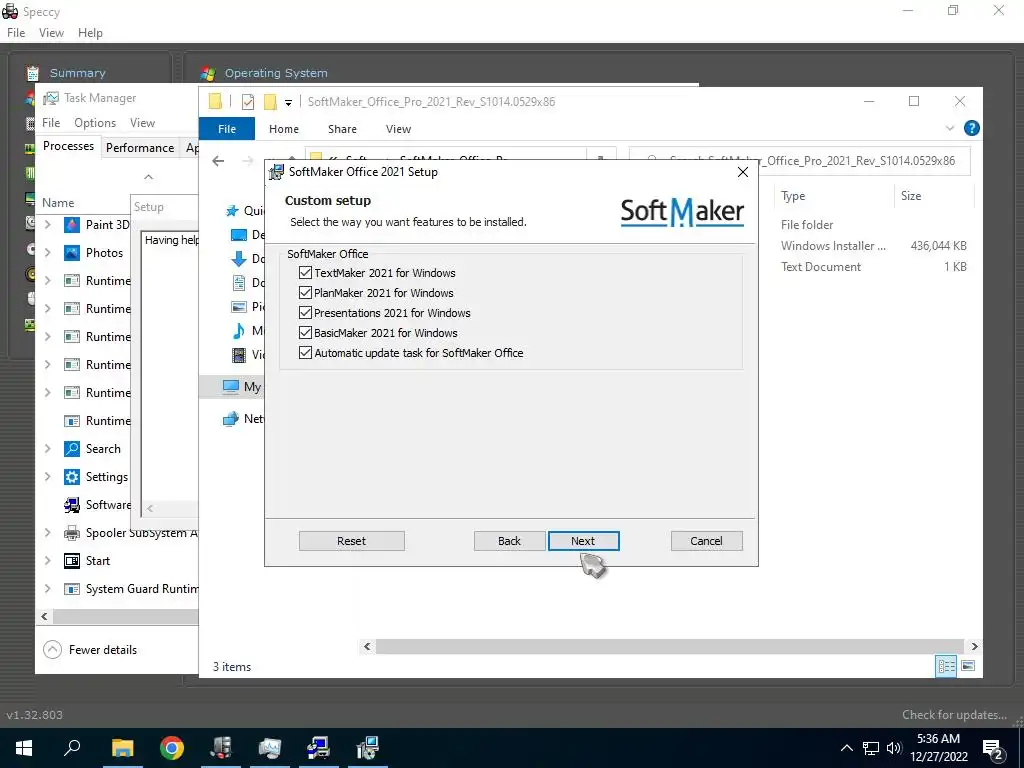
Task: Open Task Manager File menu
Action: coord(51,123)
